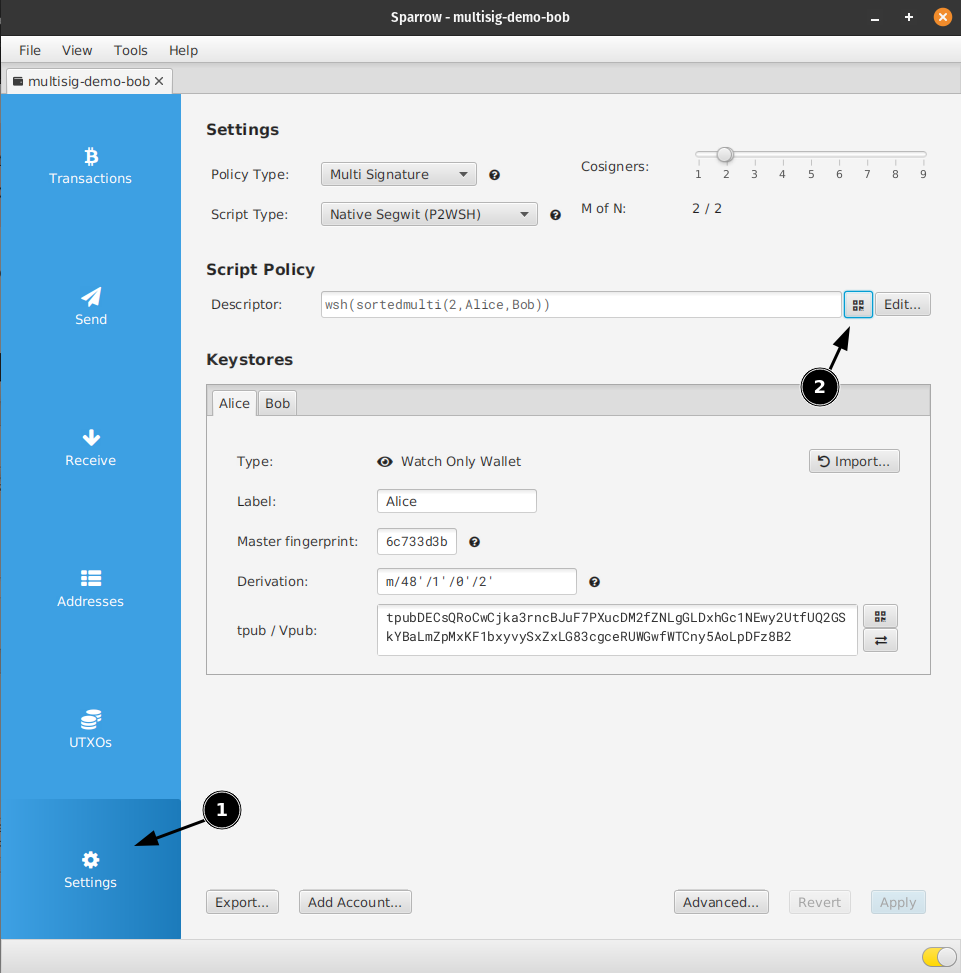Click the swap xpub format arrows icon
The height and width of the screenshot is (973, 961).
[880, 640]
